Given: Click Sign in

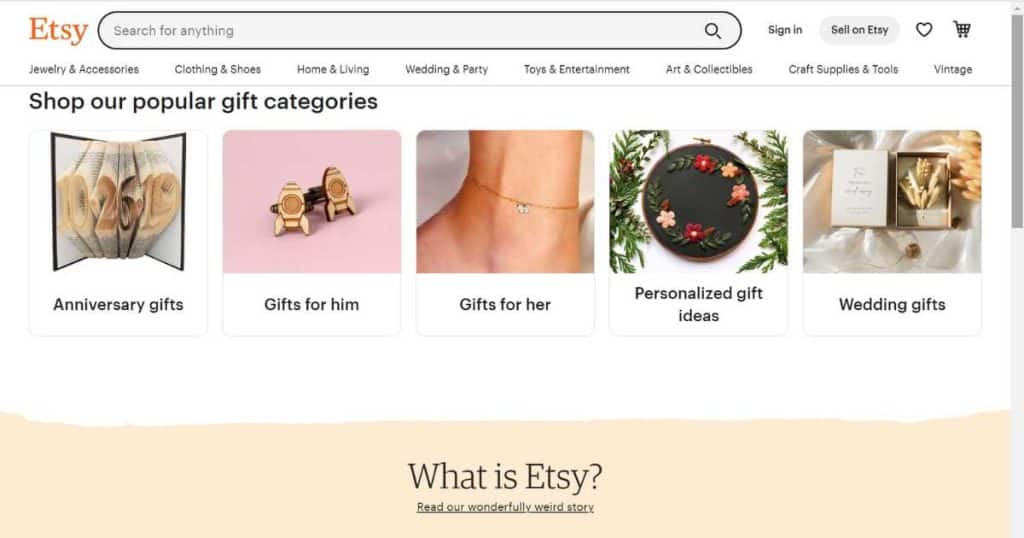Looking at the screenshot, I should click(784, 30).
